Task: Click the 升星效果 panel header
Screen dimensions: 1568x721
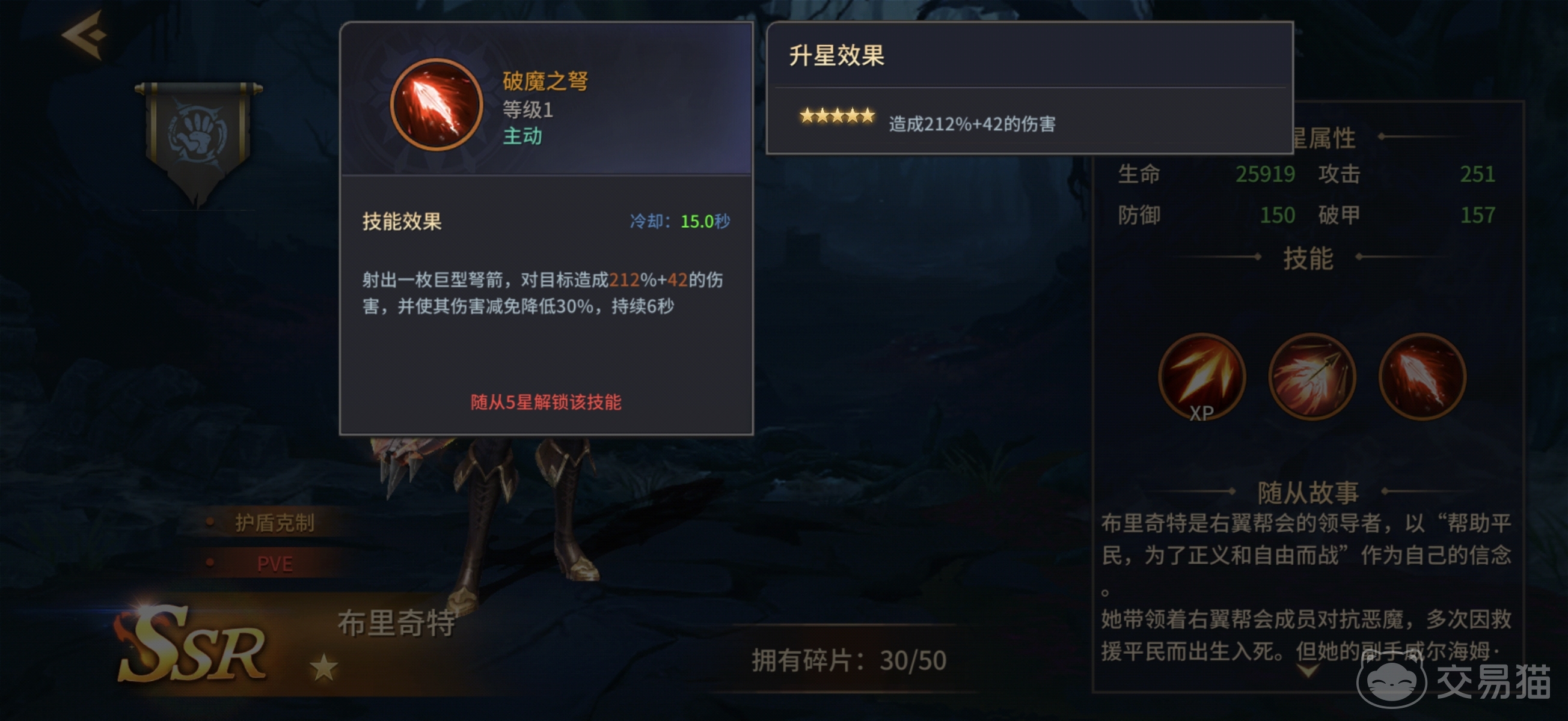Action: coord(836,55)
